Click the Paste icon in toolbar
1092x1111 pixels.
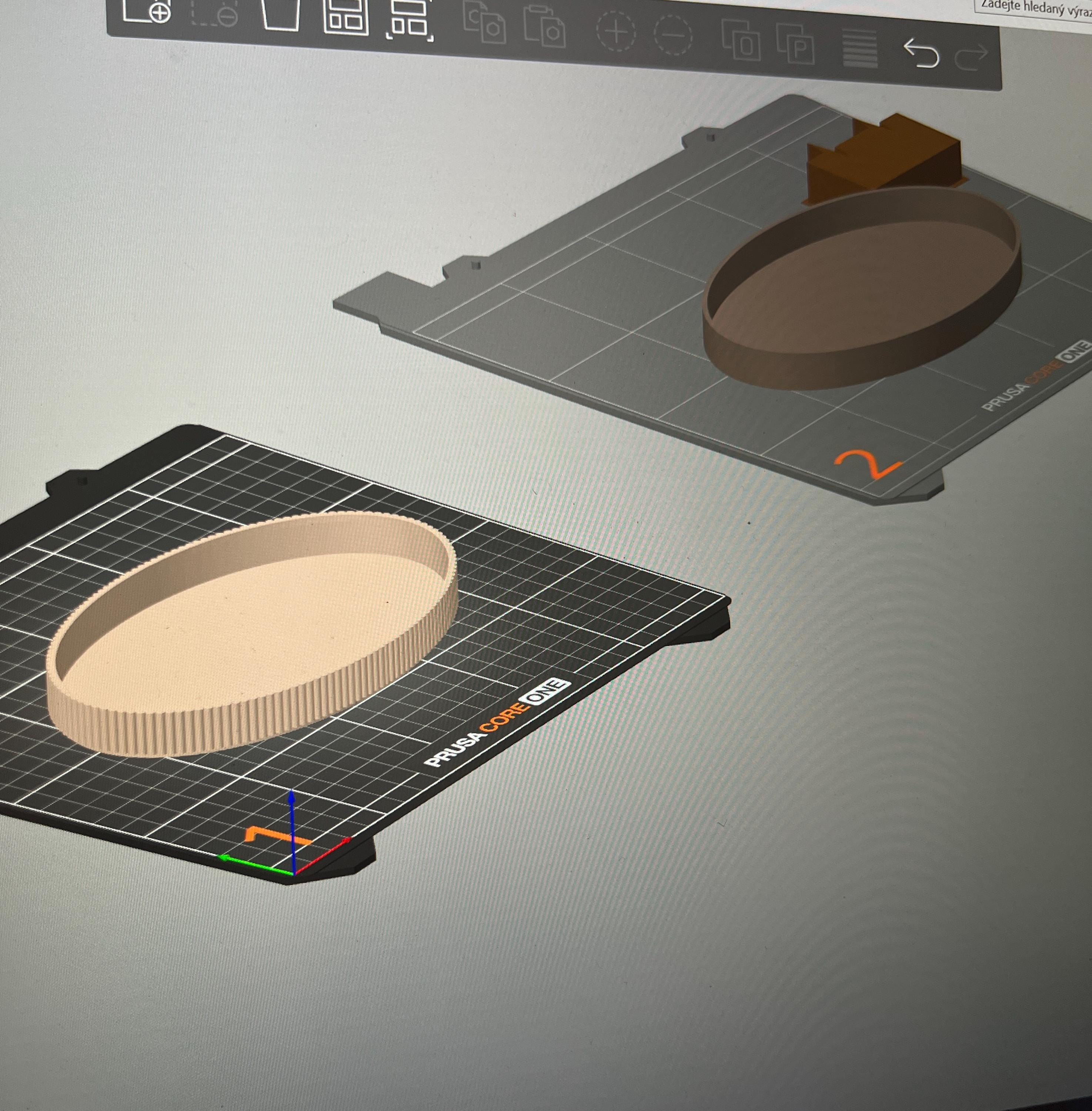(x=544, y=26)
